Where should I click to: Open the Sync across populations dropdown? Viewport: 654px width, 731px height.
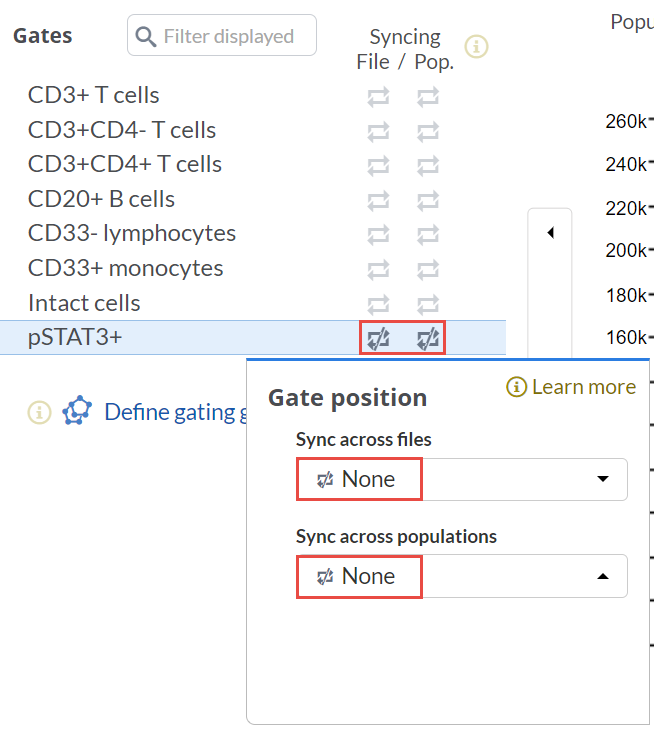(461, 576)
